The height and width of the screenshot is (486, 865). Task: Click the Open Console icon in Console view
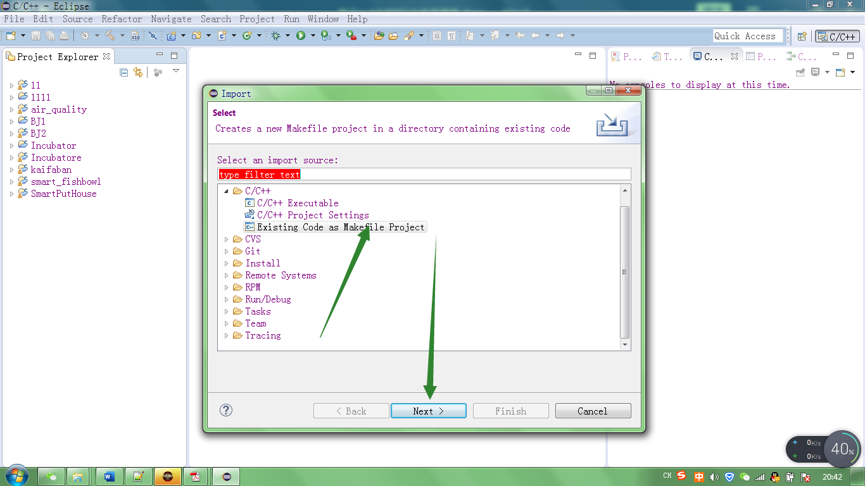point(840,72)
